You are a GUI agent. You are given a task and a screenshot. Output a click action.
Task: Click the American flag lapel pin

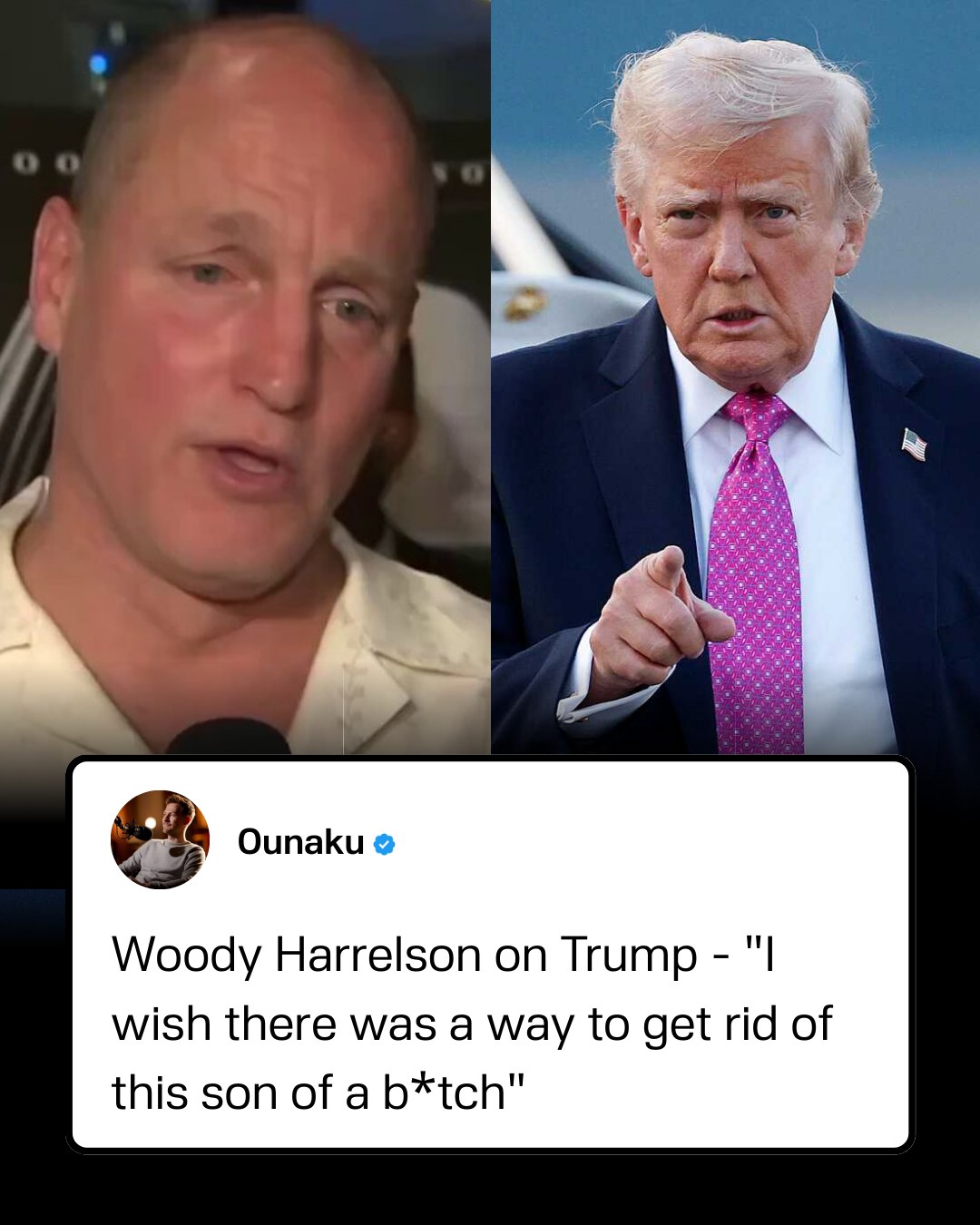click(x=914, y=444)
